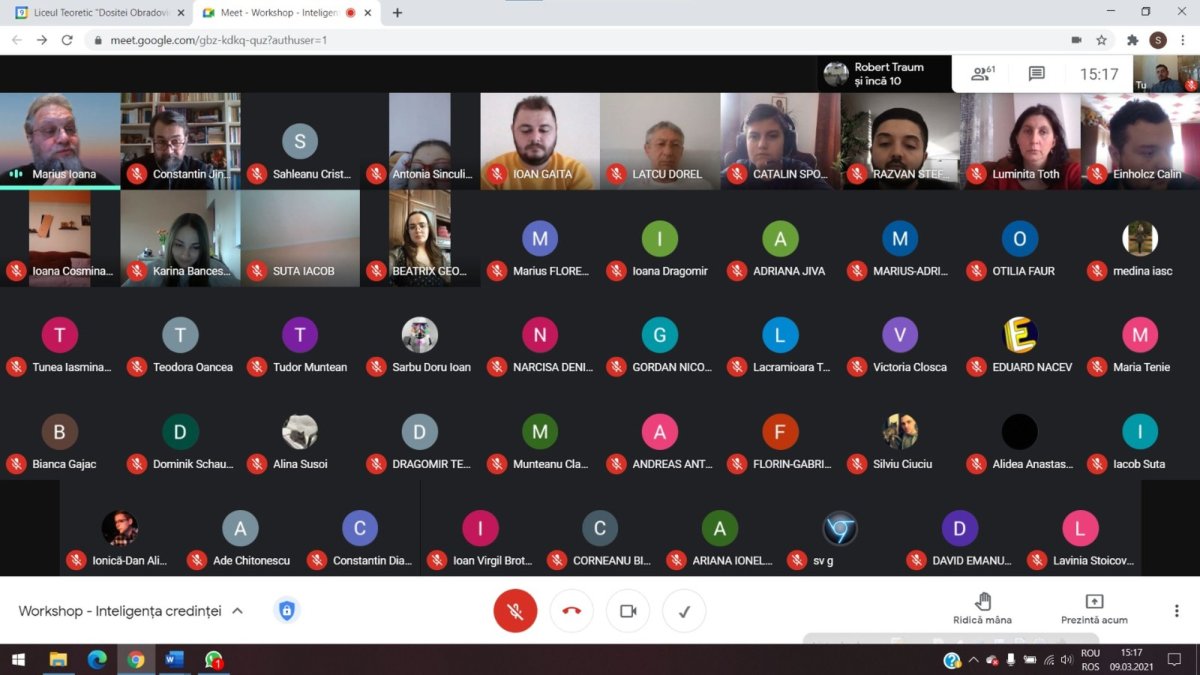Open the Chrome extensions puzzle icon
The width and height of the screenshot is (1200, 675).
[1132, 40]
